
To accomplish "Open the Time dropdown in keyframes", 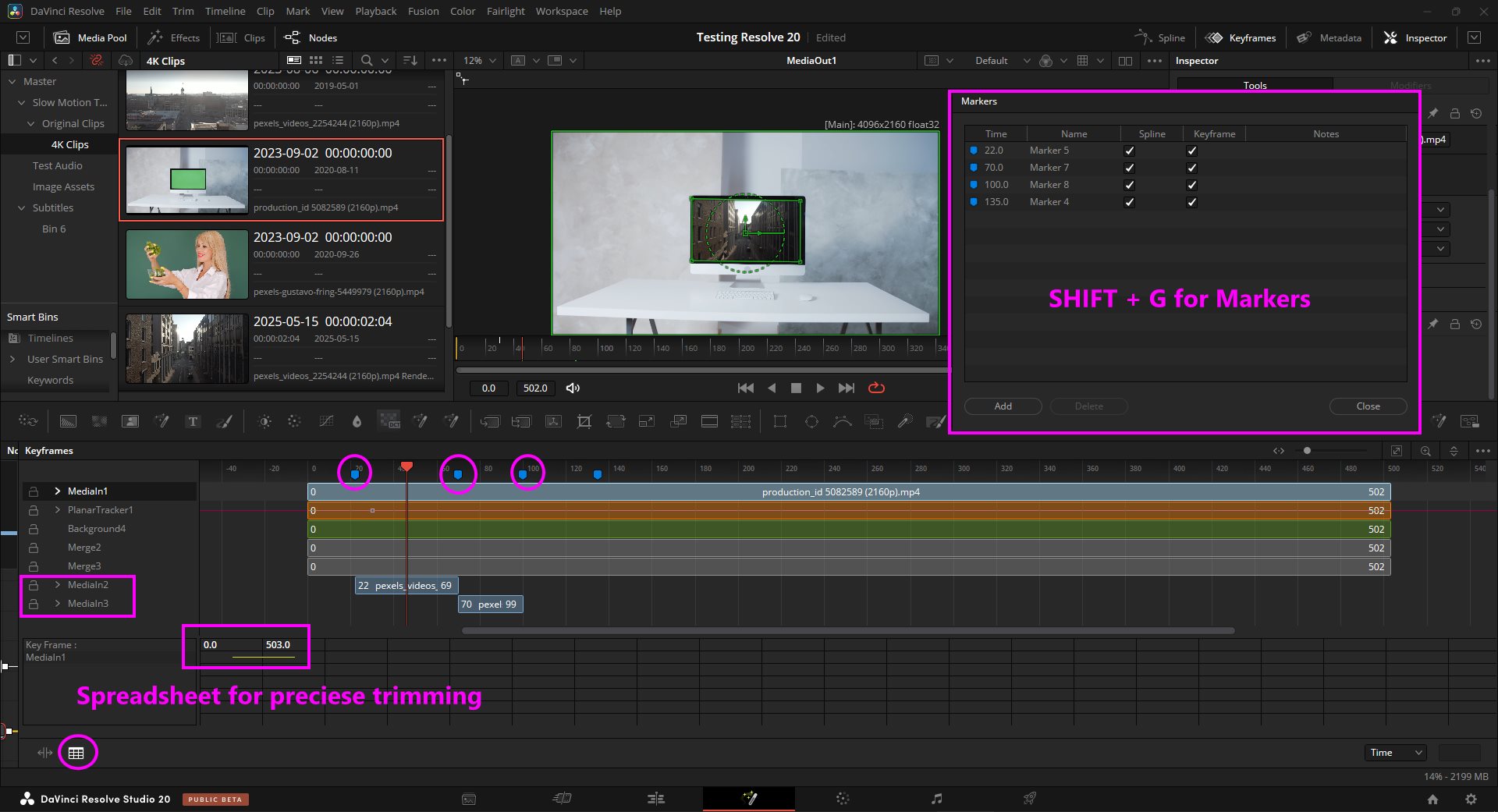I will click(x=1397, y=753).
